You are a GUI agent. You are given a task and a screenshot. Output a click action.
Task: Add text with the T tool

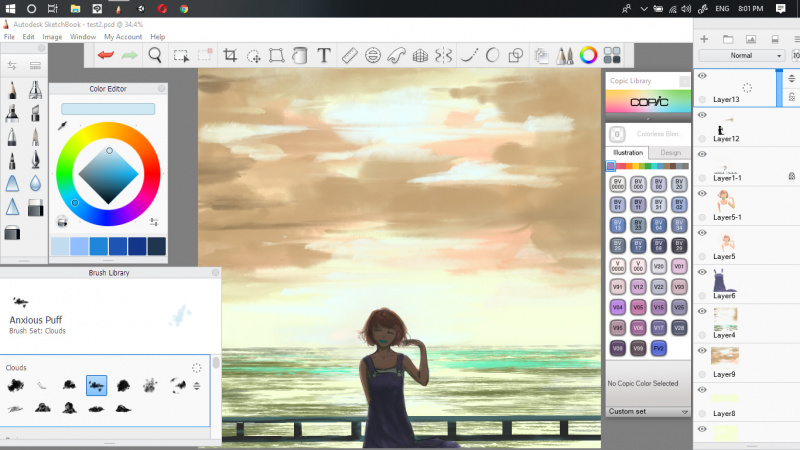pyautogui.click(x=324, y=55)
